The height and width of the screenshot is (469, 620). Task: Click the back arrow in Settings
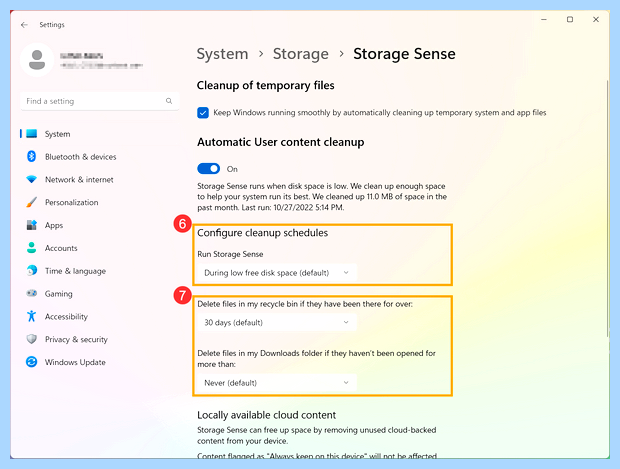pos(24,25)
